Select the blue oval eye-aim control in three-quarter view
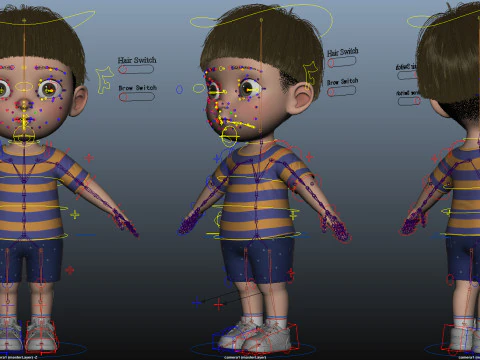The image size is (480, 360). [x=179, y=89]
